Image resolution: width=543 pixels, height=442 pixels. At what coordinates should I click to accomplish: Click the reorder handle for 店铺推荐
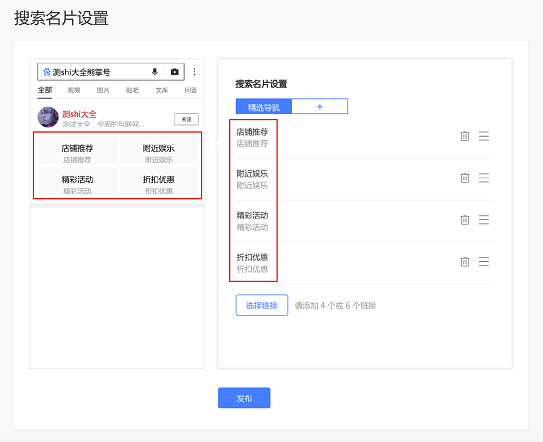(484, 136)
